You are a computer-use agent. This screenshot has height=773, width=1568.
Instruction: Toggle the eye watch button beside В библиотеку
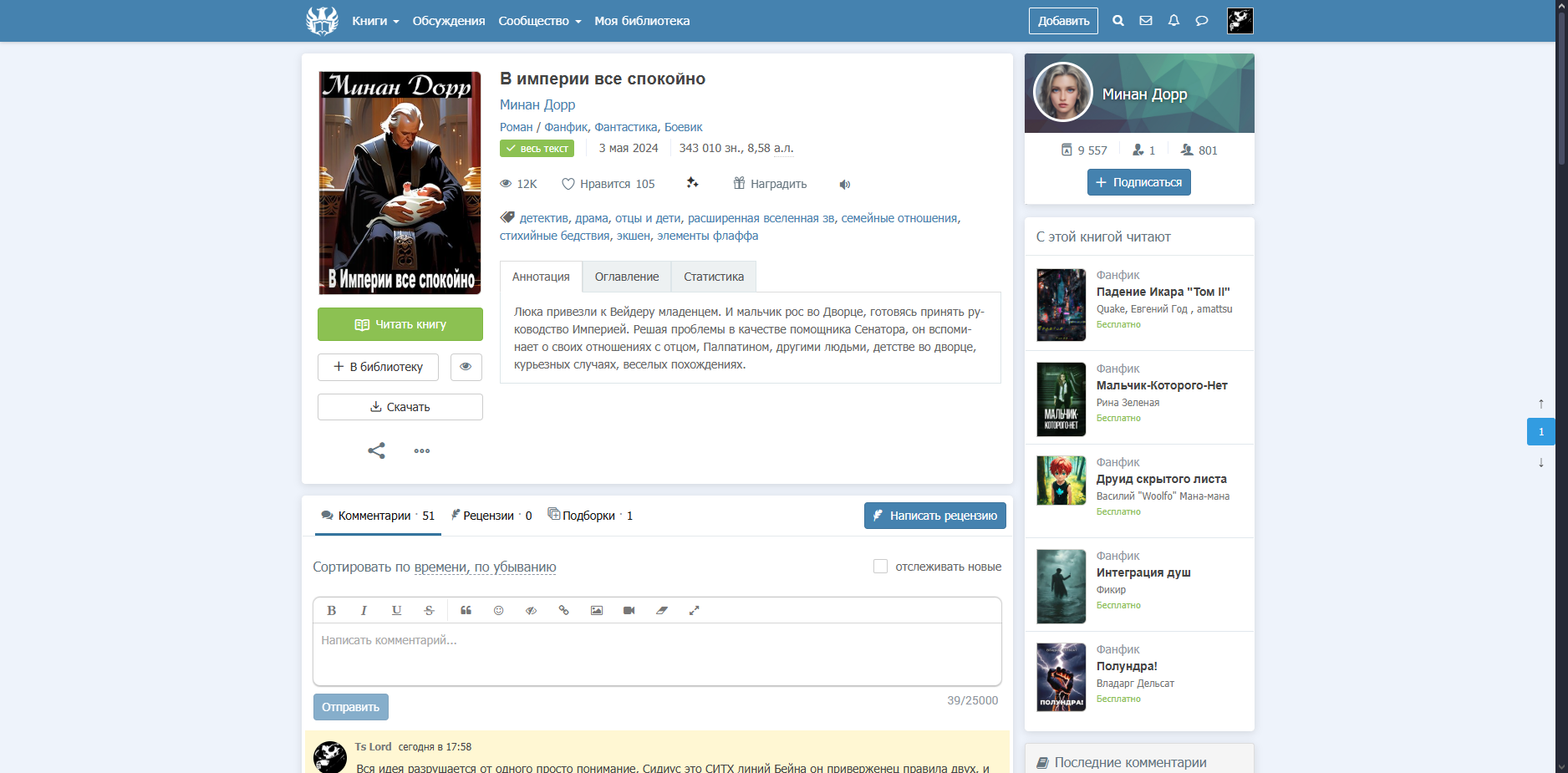(x=466, y=367)
